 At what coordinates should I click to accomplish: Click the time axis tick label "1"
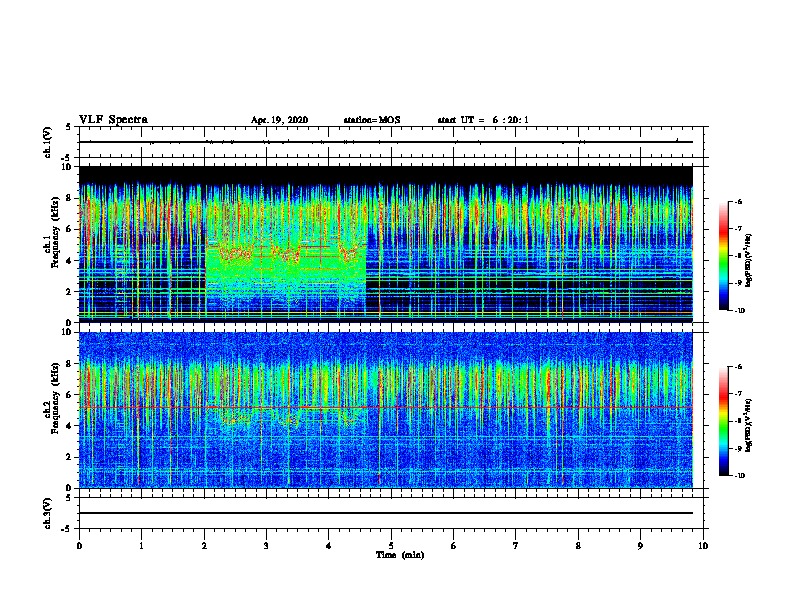click(x=141, y=546)
